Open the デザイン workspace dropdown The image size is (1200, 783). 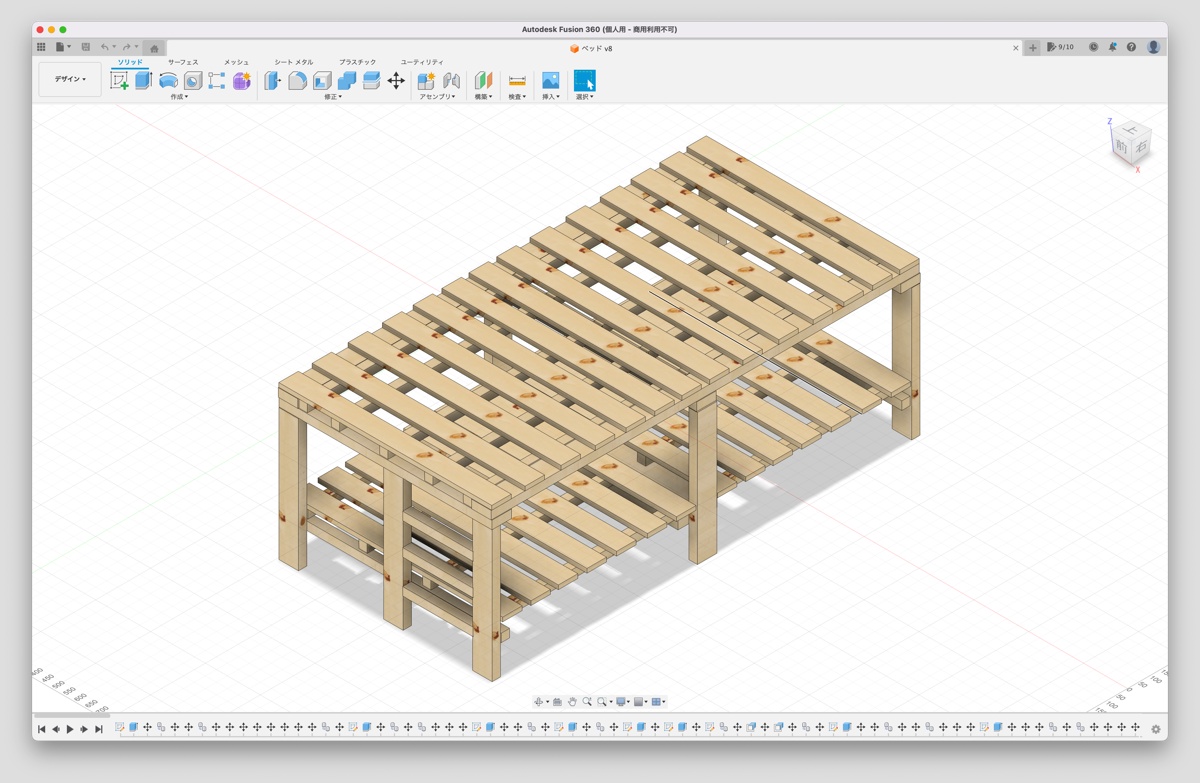(x=70, y=79)
